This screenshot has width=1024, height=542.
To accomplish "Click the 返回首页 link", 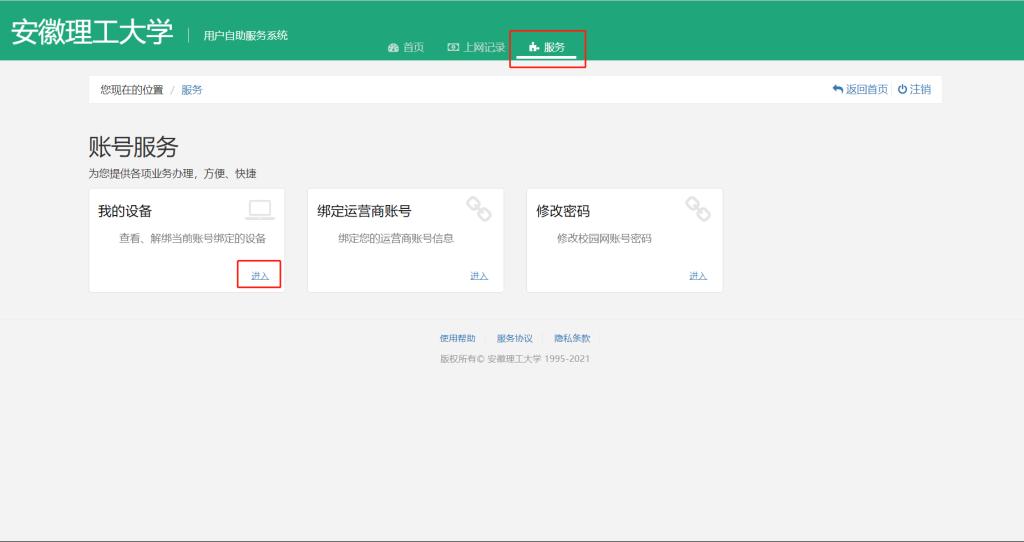I will coord(866,89).
